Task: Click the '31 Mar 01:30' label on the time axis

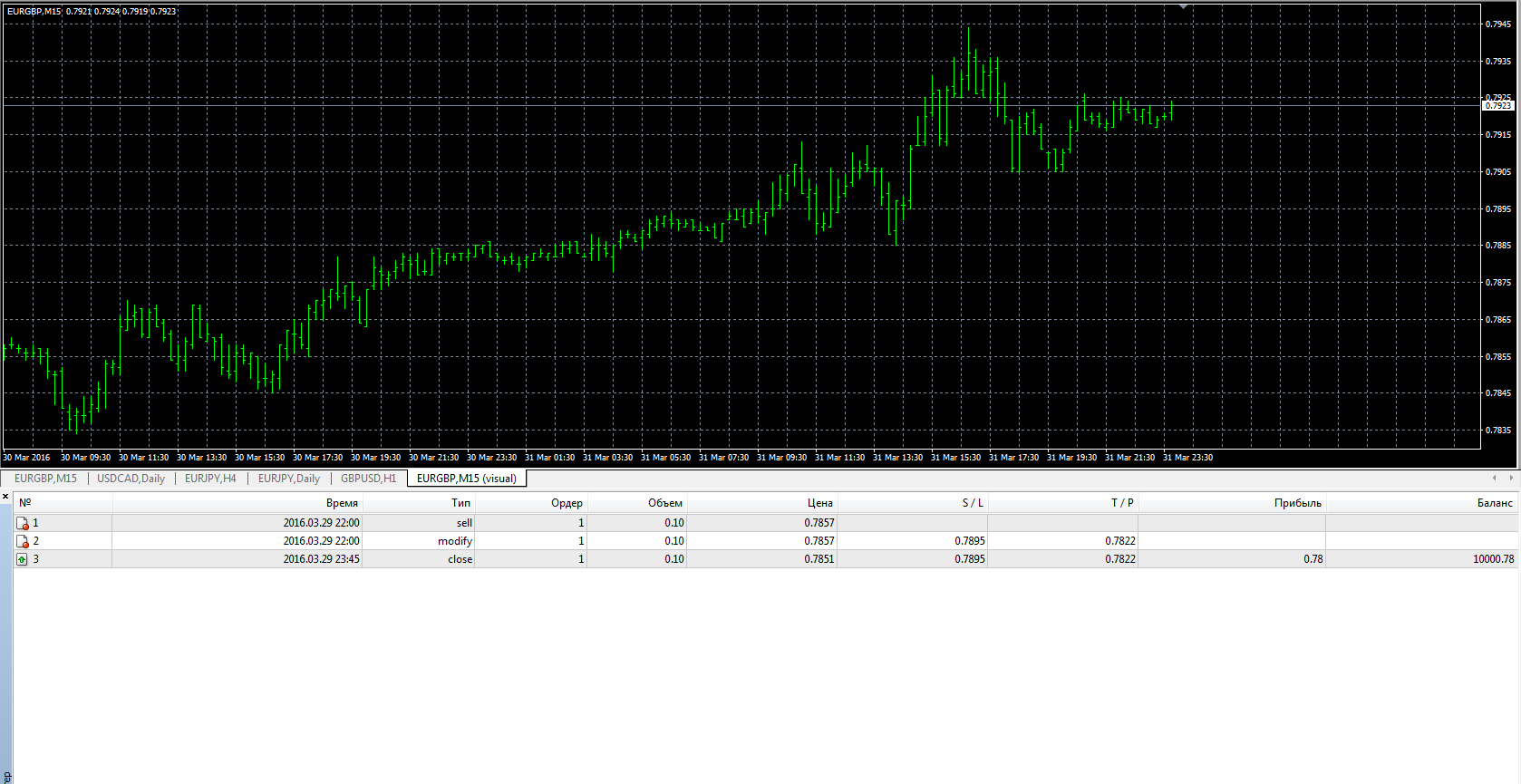Action: point(549,458)
